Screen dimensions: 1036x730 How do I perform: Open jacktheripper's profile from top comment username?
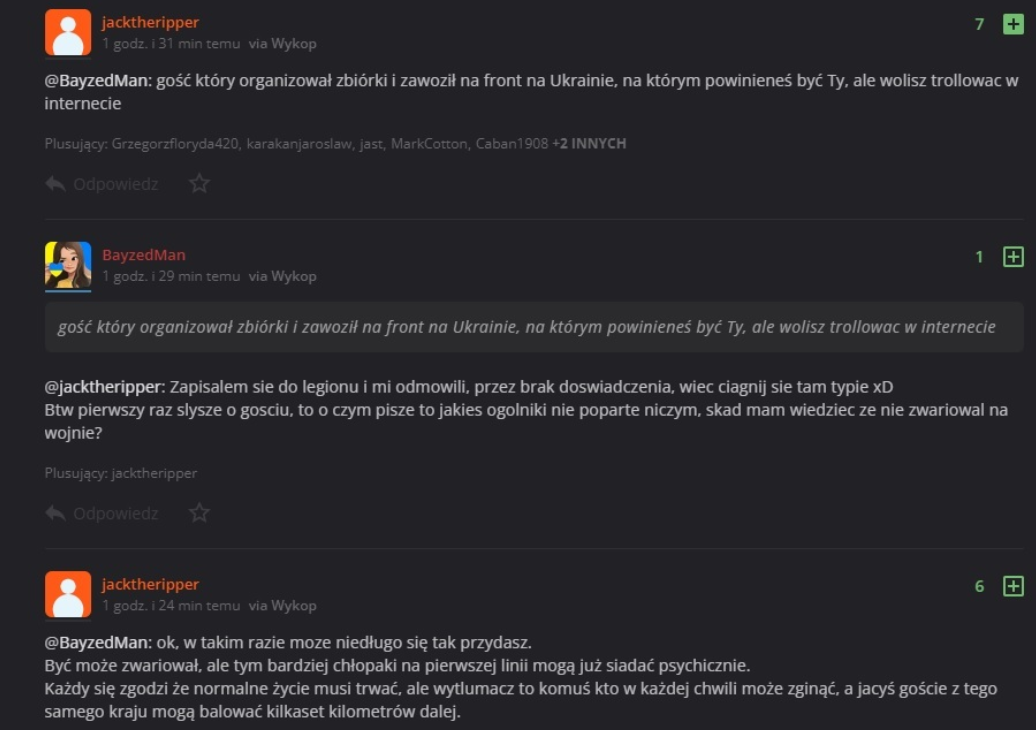[150, 23]
